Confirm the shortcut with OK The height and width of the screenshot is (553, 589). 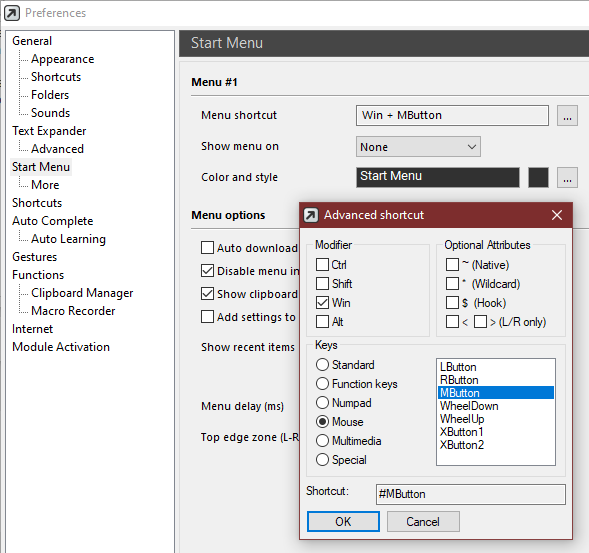tap(343, 521)
